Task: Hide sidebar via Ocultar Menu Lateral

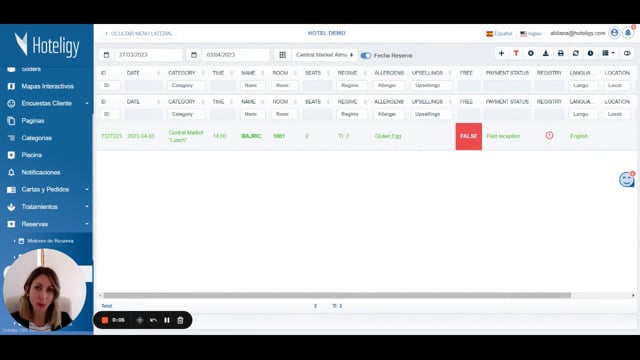Action: pyautogui.click(x=139, y=33)
